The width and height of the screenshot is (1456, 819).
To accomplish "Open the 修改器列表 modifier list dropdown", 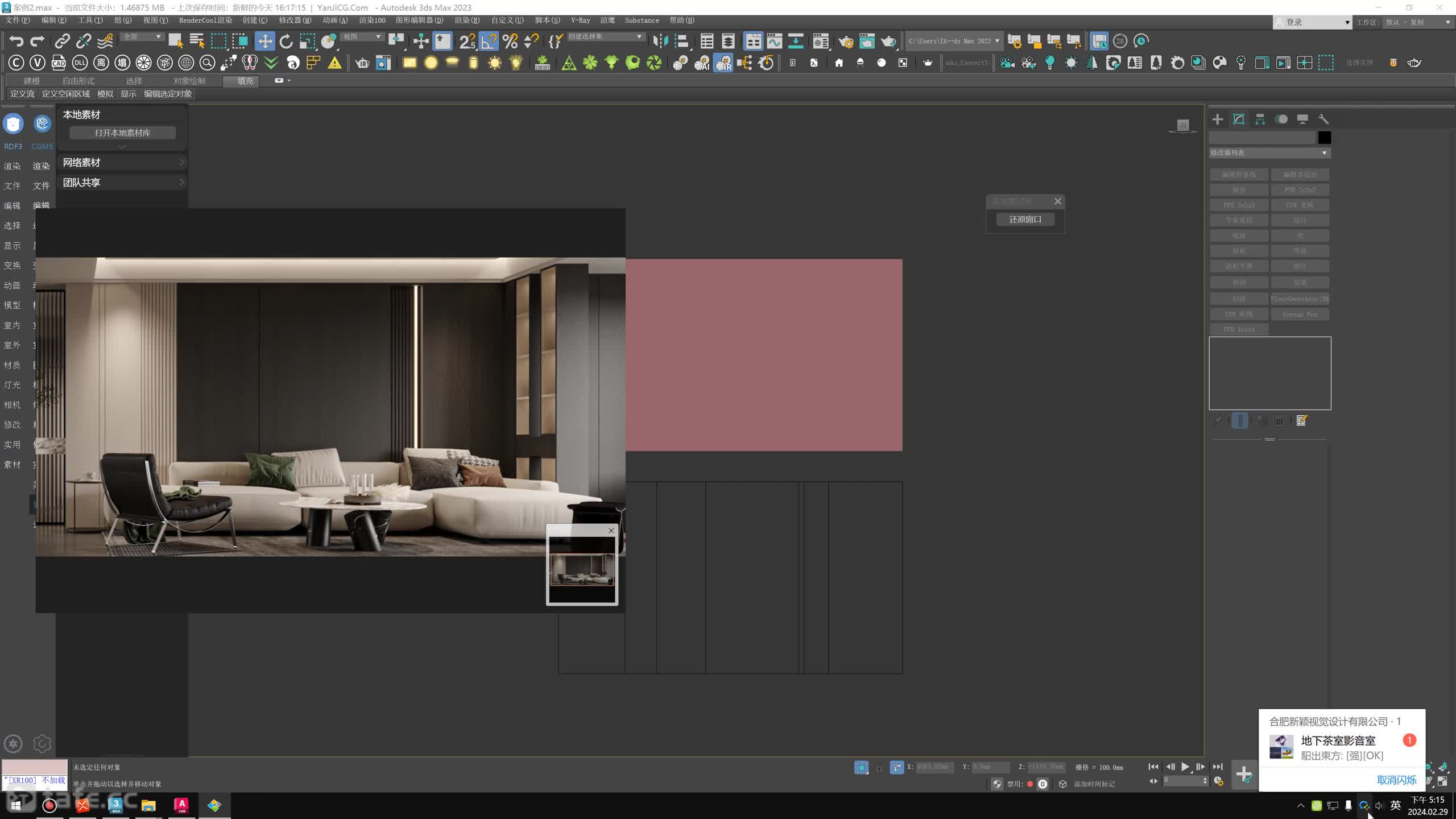I will pos(1269,153).
